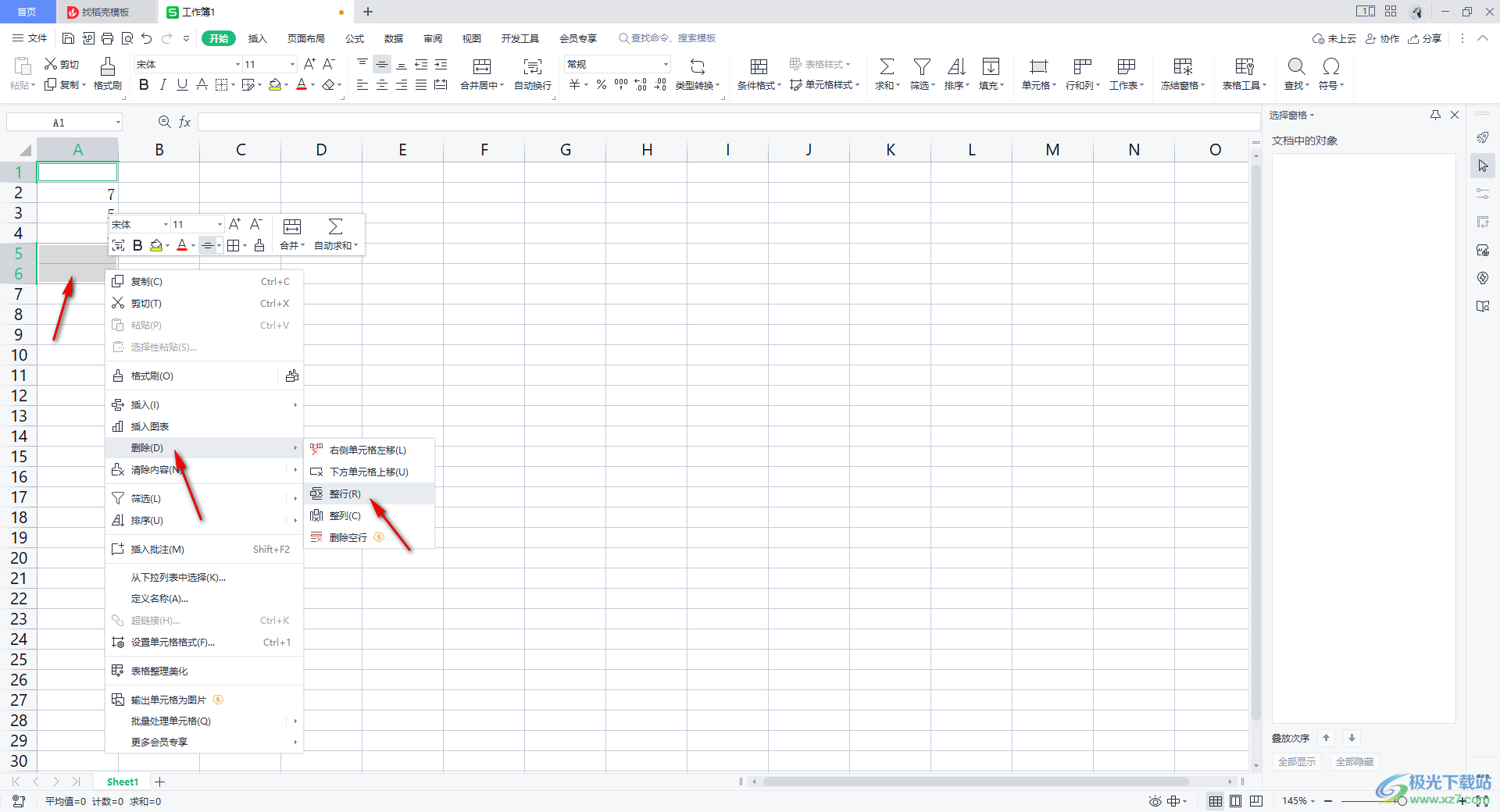Toggle middle vertical alignment in ribbon
This screenshot has height=812, width=1500.
382,64
